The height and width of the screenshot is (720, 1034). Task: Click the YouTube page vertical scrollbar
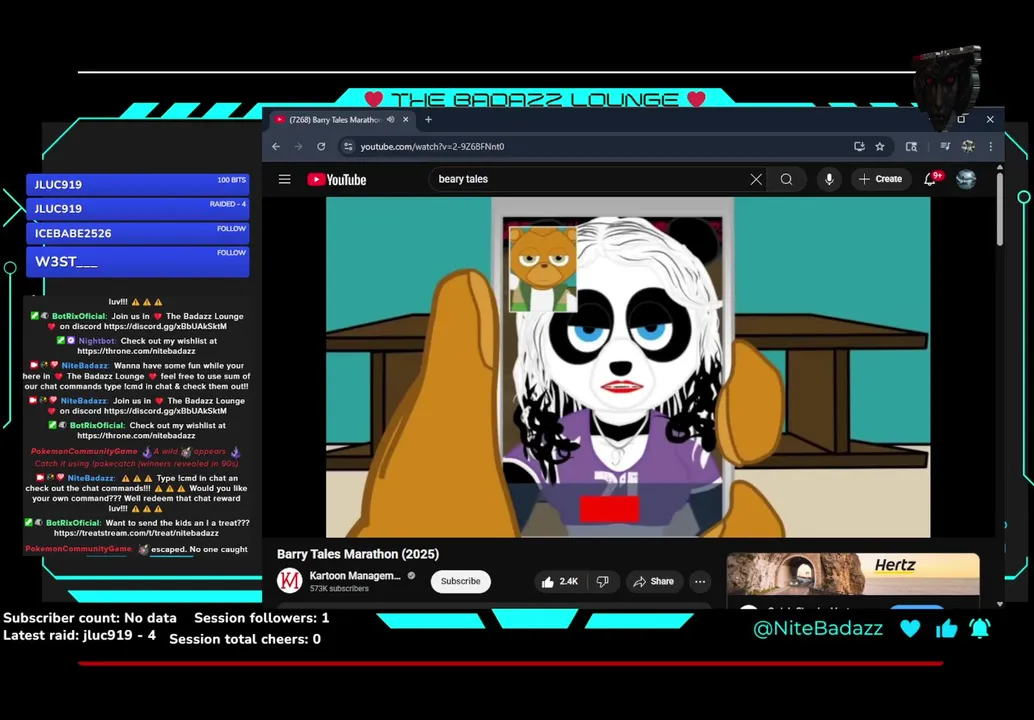[1000, 210]
